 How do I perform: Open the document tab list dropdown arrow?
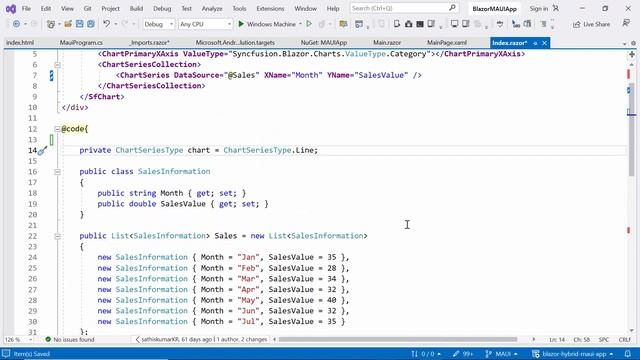(x=624, y=43)
